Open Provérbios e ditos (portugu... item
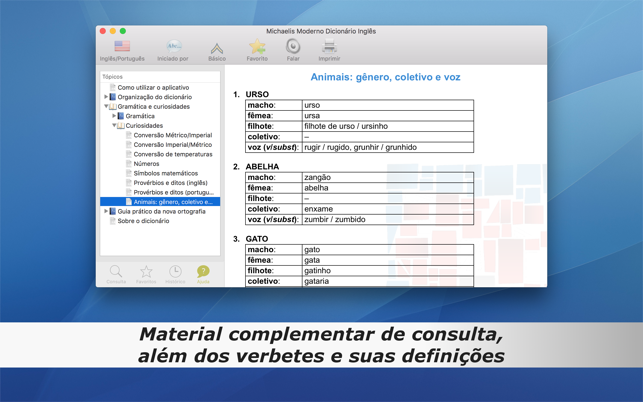Viewport: 643px width, 402px height. pyautogui.click(x=173, y=192)
